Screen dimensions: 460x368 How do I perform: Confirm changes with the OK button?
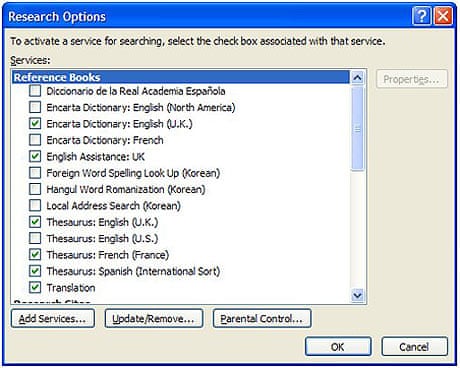[338, 347]
